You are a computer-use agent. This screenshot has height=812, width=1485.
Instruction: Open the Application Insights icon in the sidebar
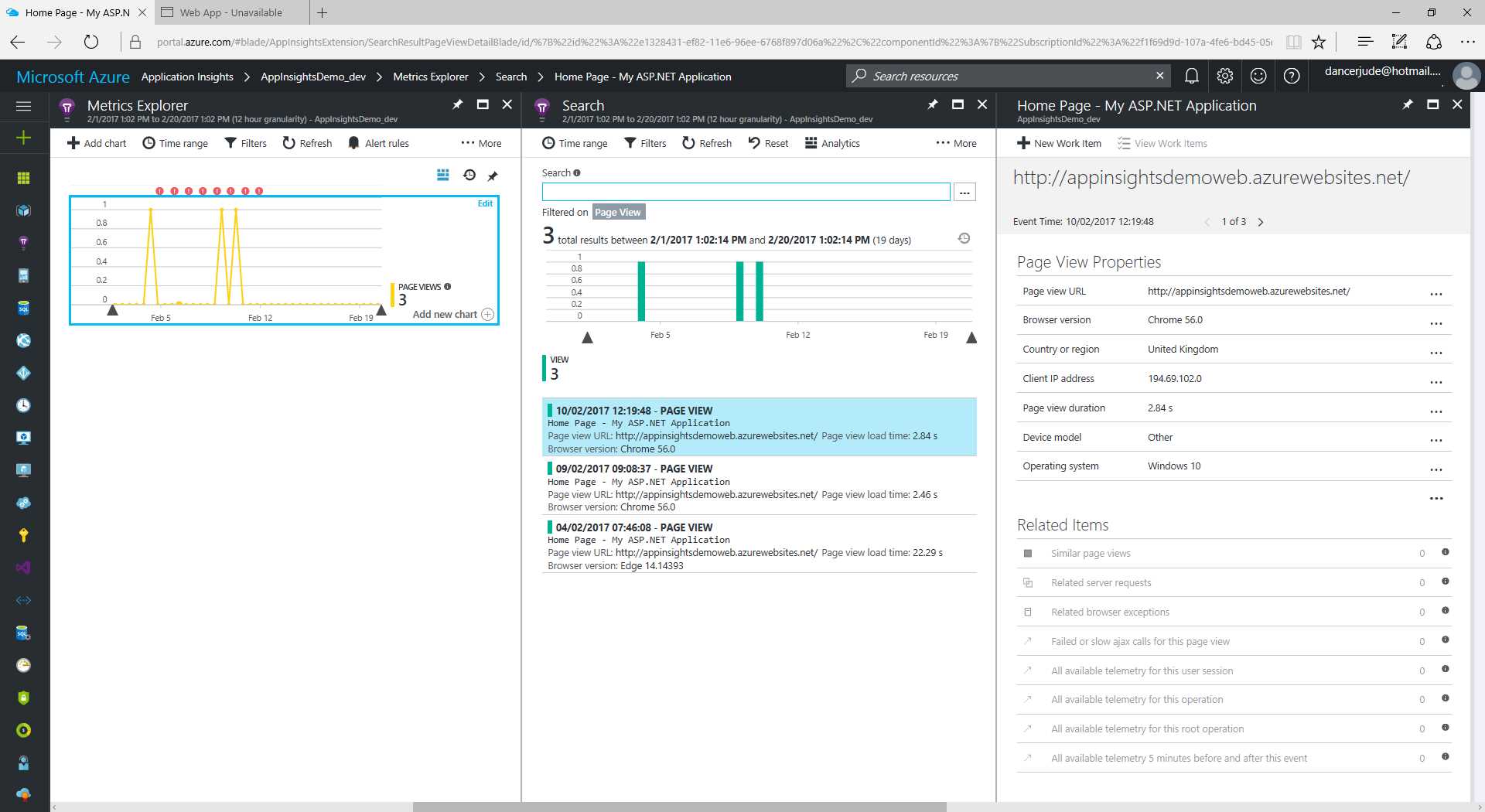click(23, 242)
